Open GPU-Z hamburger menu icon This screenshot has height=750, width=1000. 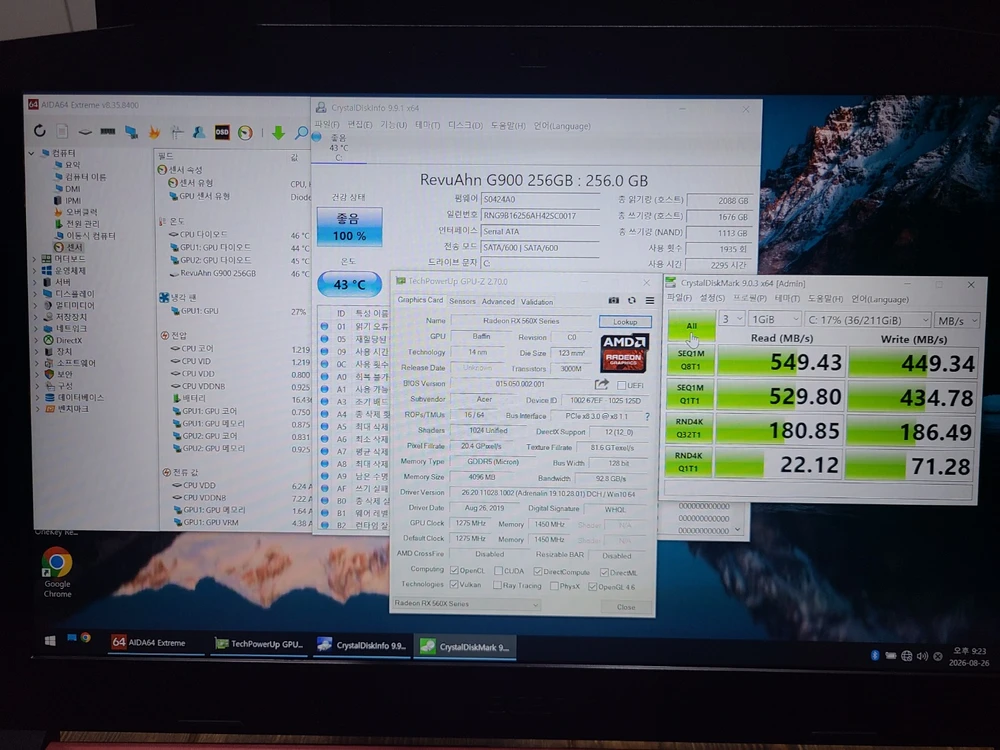point(650,300)
